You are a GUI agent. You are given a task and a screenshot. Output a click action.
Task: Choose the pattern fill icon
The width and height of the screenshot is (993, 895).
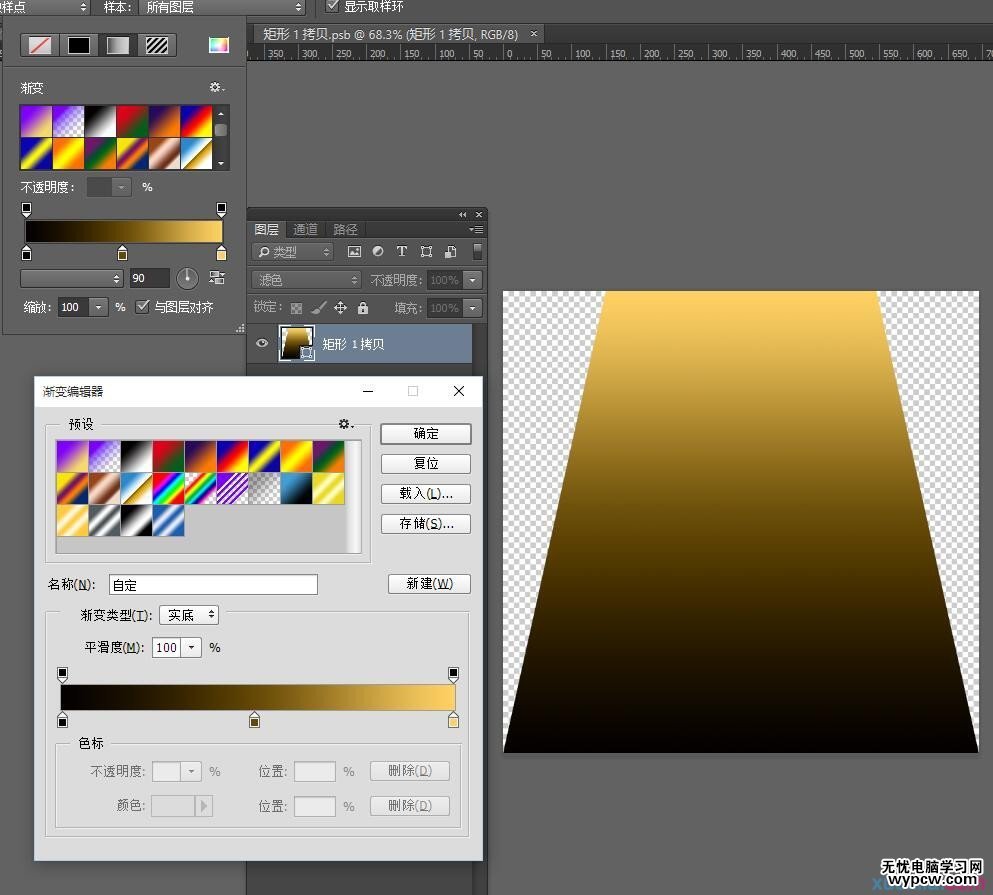pyautogui.click(x=156, y=45)
